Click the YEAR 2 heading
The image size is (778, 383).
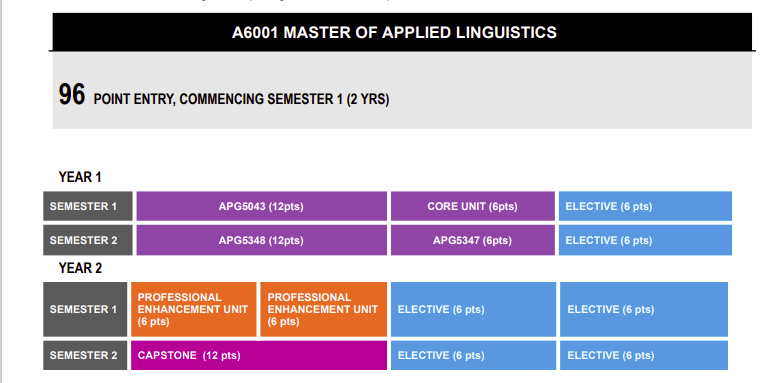click(80, 268)
